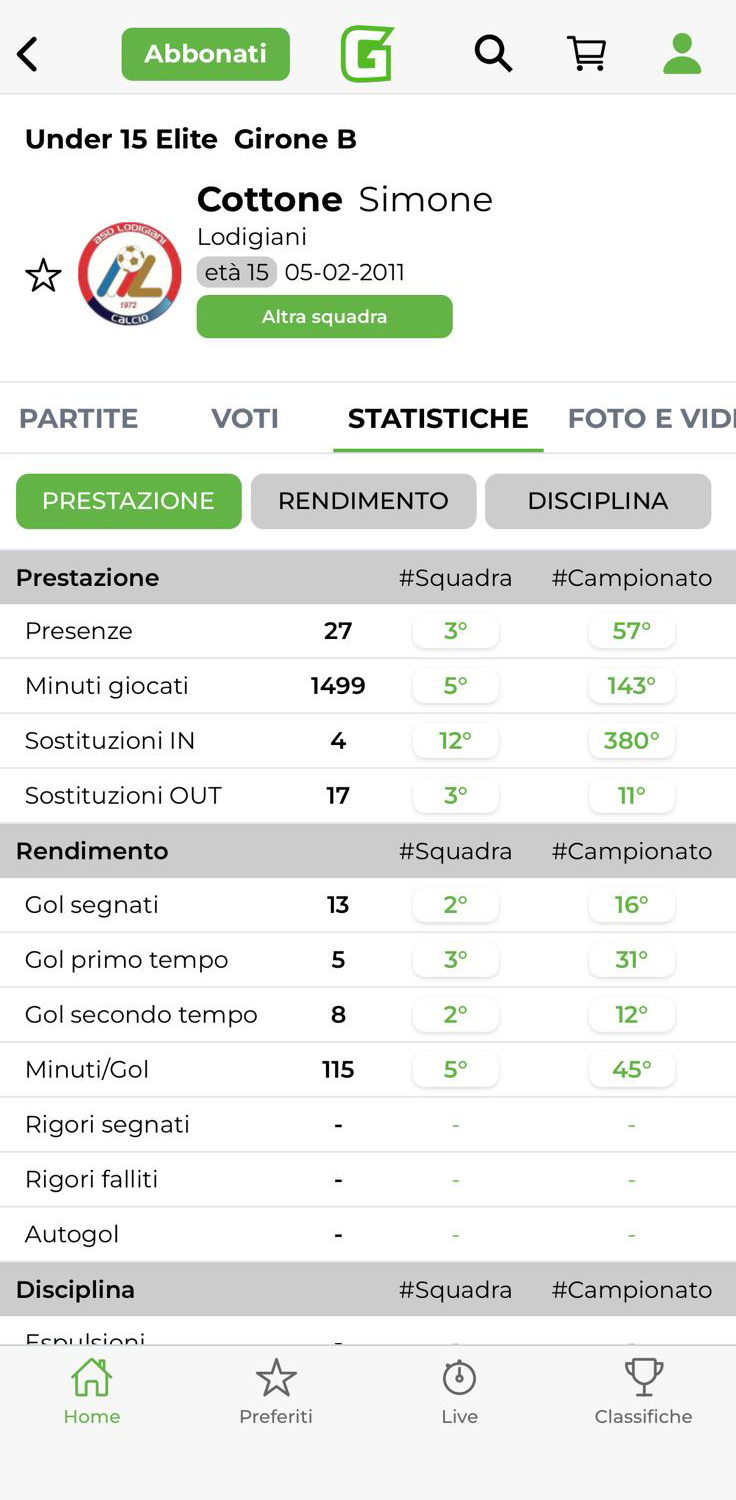Open the shopping cart icon
736x1500 pixels.
[587, 54]
